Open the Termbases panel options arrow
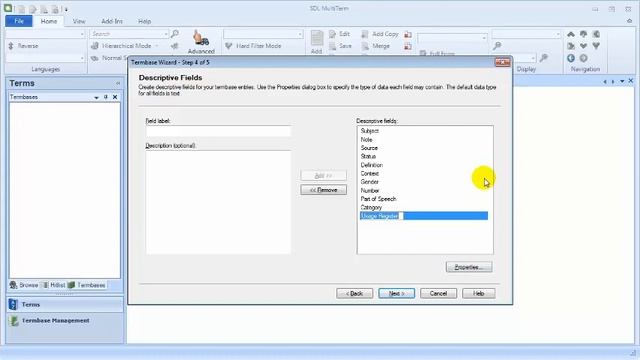Screen dimensions: 640x360 click(x=96, y=97)
